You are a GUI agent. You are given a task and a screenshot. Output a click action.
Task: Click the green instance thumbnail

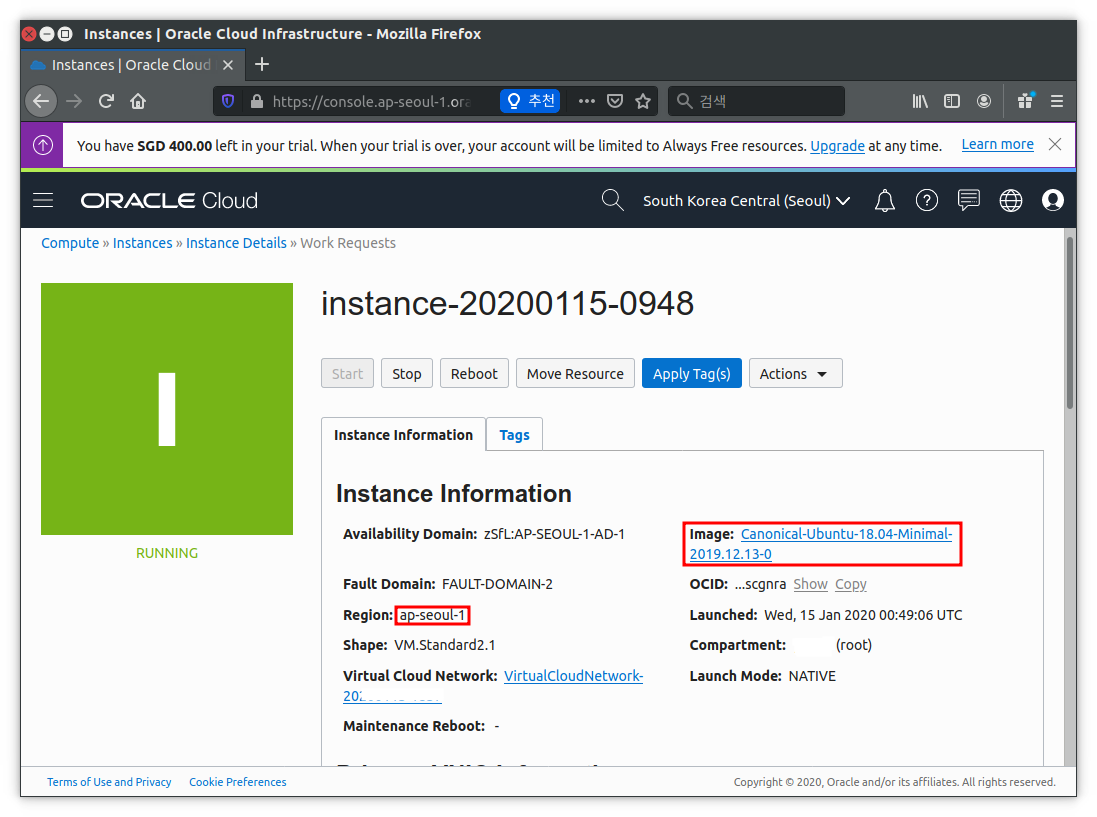click(167, 408)
